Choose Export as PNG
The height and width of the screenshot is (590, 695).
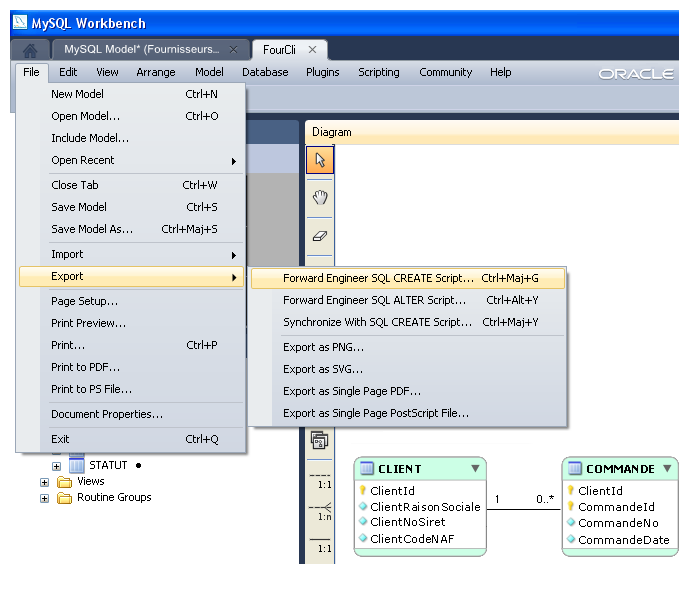pos(323,347)
